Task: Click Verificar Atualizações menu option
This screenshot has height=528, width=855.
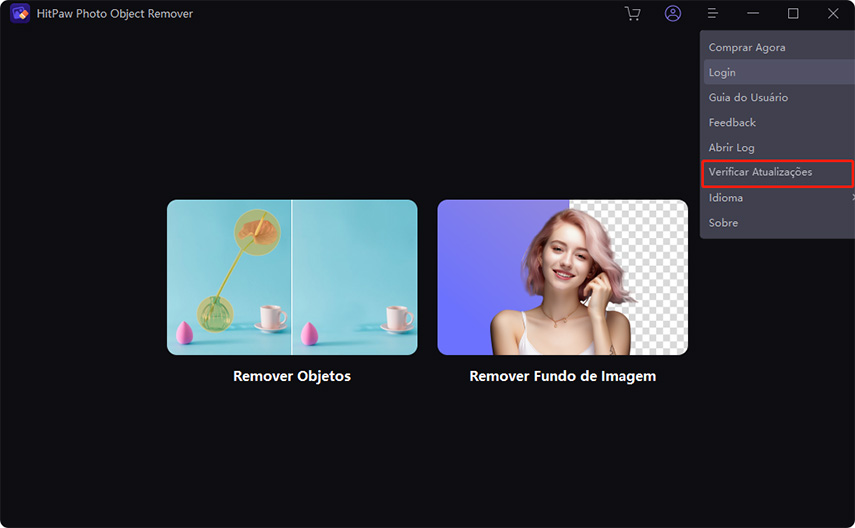Action: point(778,173)
